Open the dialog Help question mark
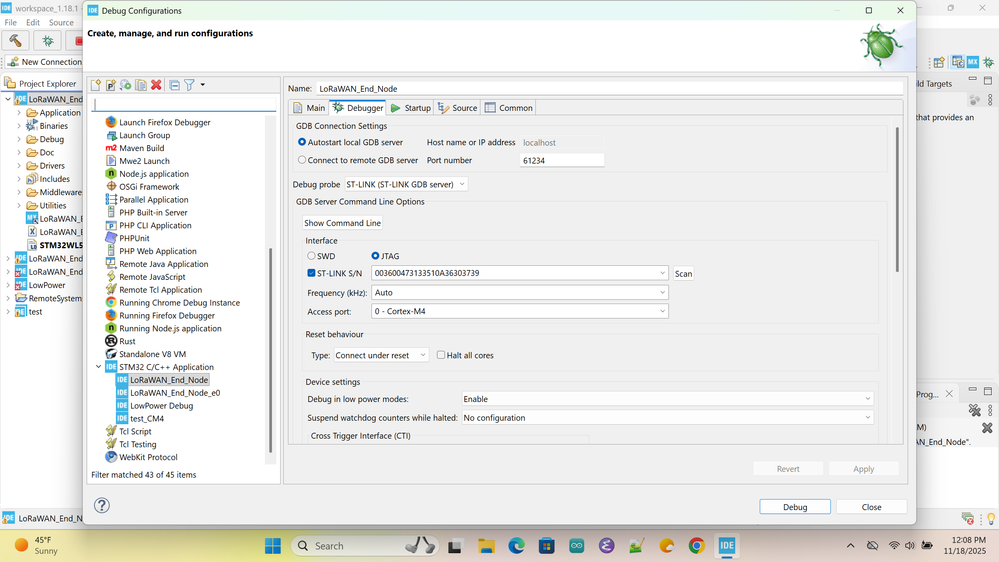This screenshot has width=999, height=562. [102, 505]
